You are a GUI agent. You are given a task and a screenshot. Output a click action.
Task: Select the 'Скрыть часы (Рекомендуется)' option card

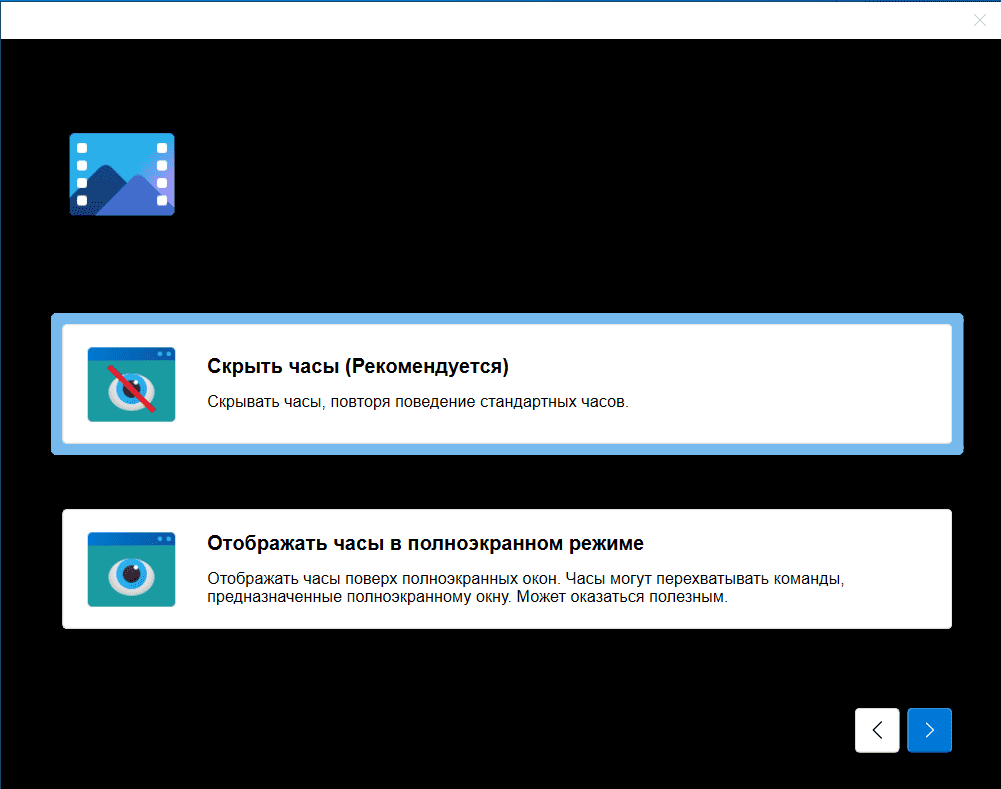pyautogui.click(x=507, y=384)
